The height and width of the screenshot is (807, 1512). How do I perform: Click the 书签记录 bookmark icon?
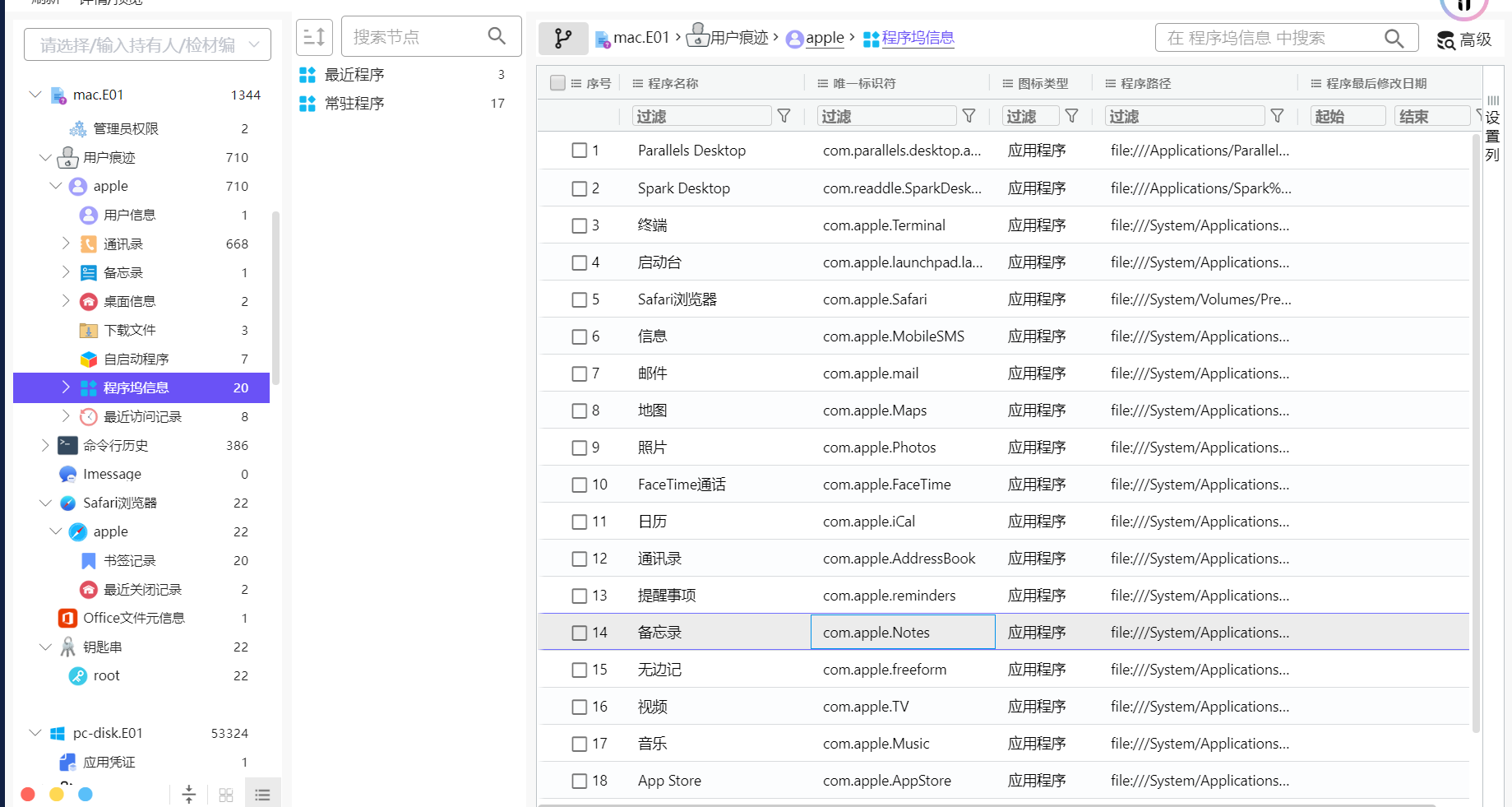pyautogui.click(x=89, y=561)
